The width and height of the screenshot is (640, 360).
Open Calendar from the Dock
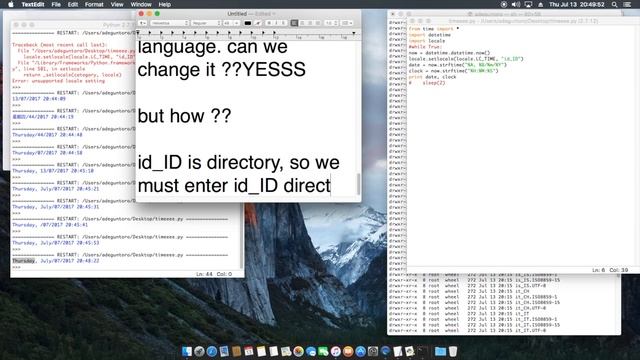(x=249, y=351)
